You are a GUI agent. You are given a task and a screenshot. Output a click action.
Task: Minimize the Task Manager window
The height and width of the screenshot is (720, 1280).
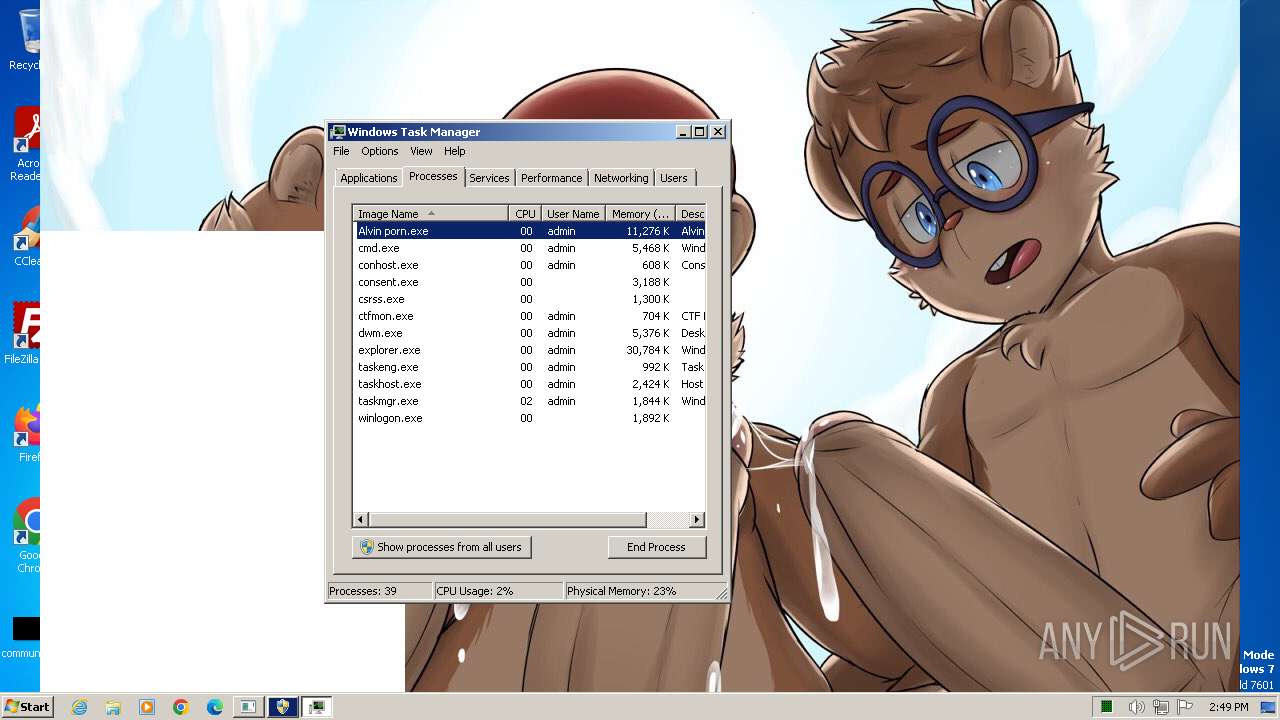click(x=683, y=132)
